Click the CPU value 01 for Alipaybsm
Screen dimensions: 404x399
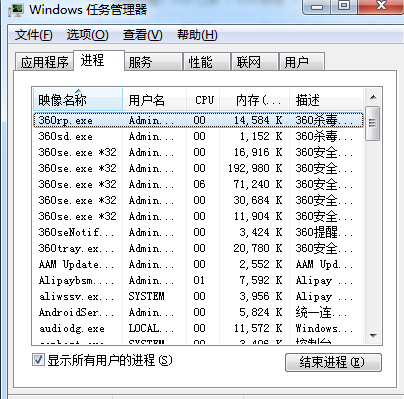tap(199, 280)
